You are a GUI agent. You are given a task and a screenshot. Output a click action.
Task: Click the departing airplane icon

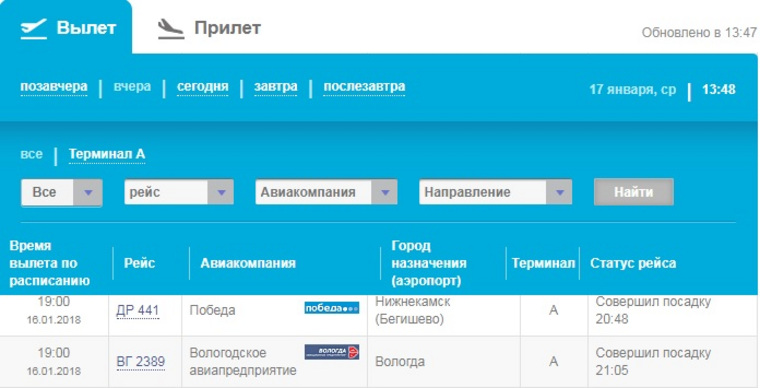(x=33, y=29)
